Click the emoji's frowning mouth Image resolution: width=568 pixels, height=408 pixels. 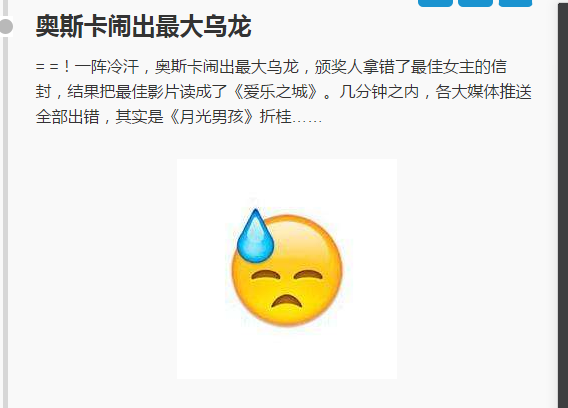(287, 301)
